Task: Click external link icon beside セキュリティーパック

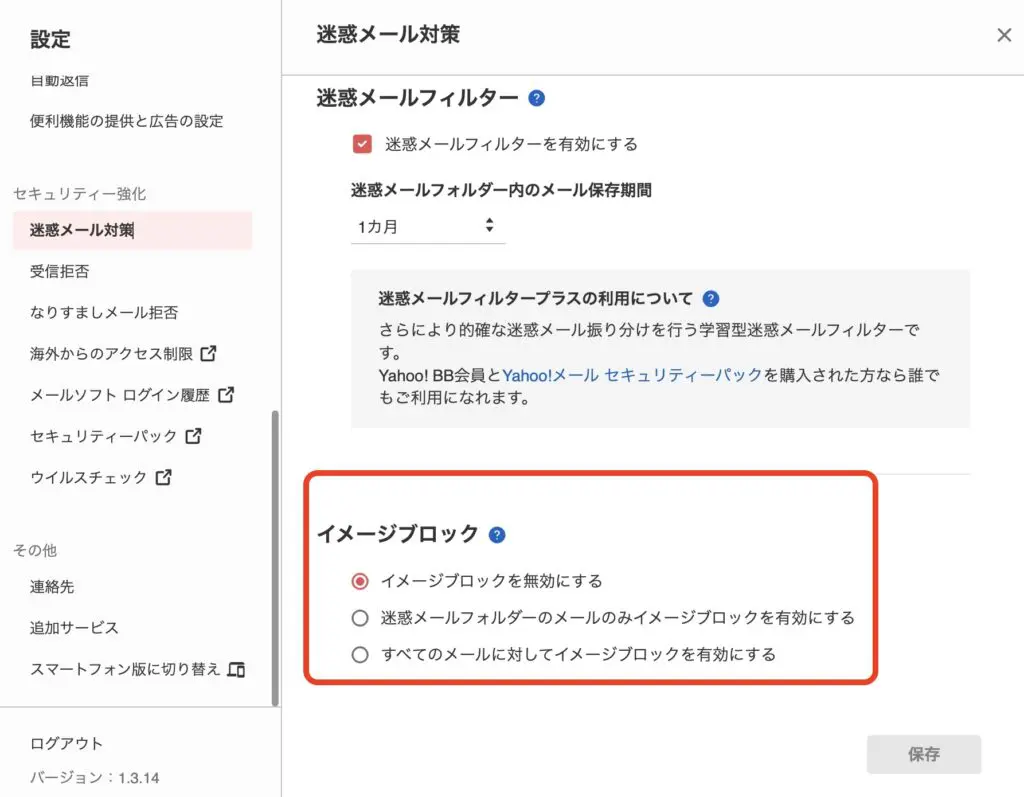Action: coord(193,436)
